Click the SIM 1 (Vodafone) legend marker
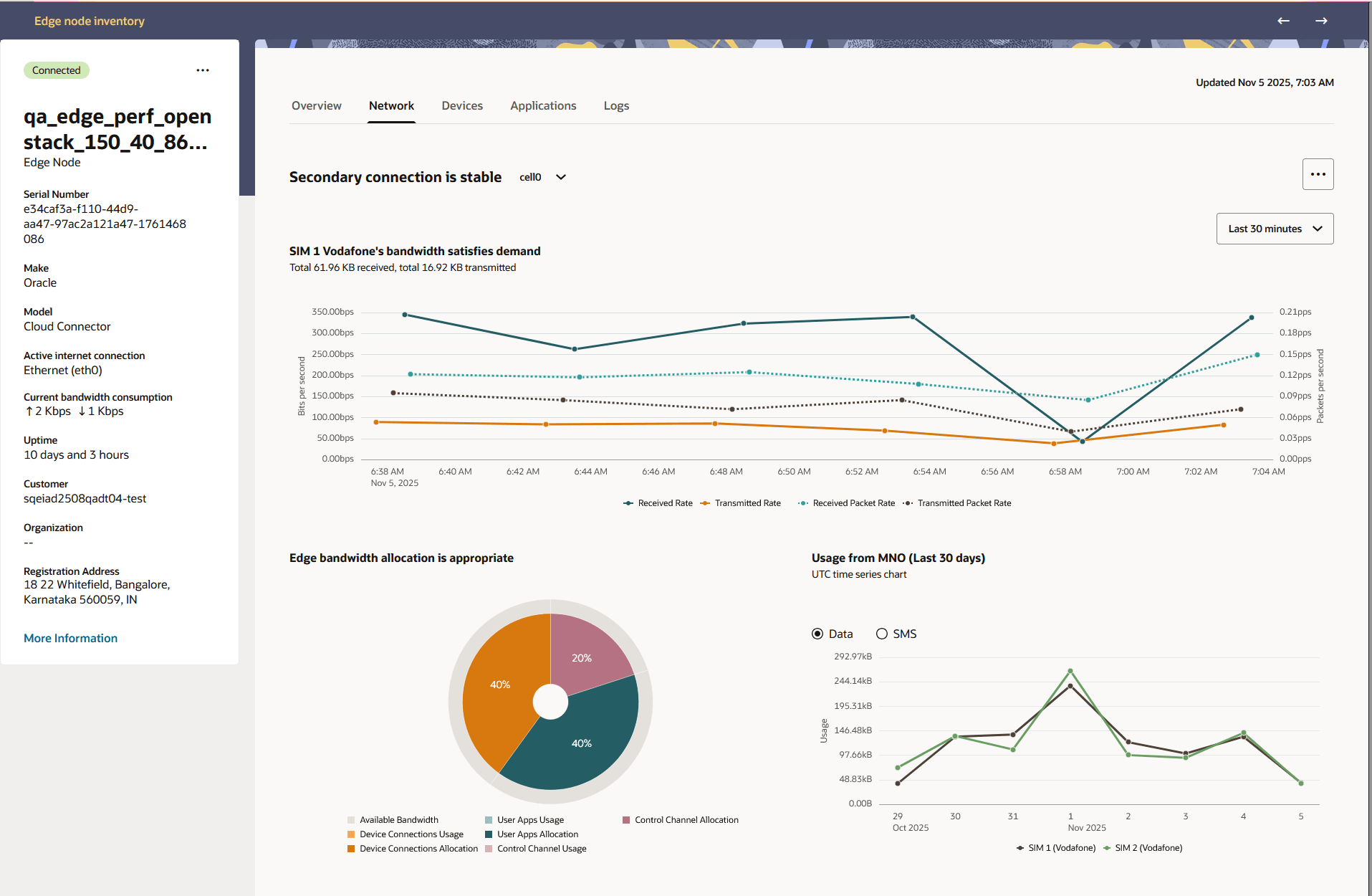Screen dimensions: 1372x896 point(1020,847)
